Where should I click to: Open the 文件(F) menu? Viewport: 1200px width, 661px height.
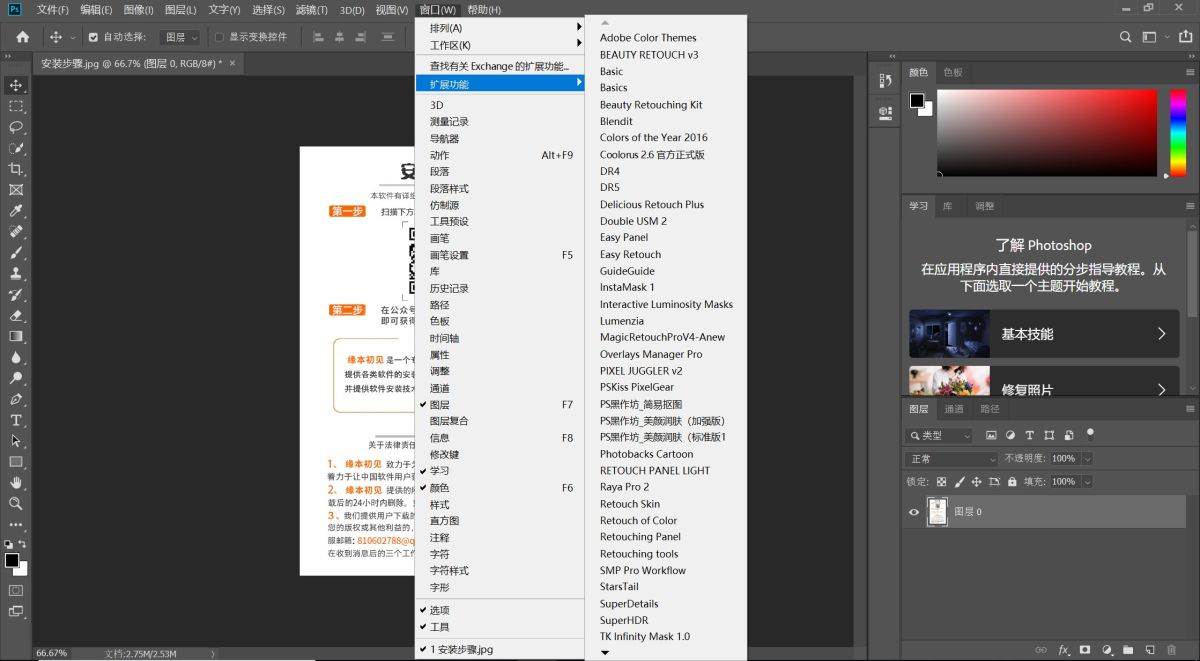[53, 10]
